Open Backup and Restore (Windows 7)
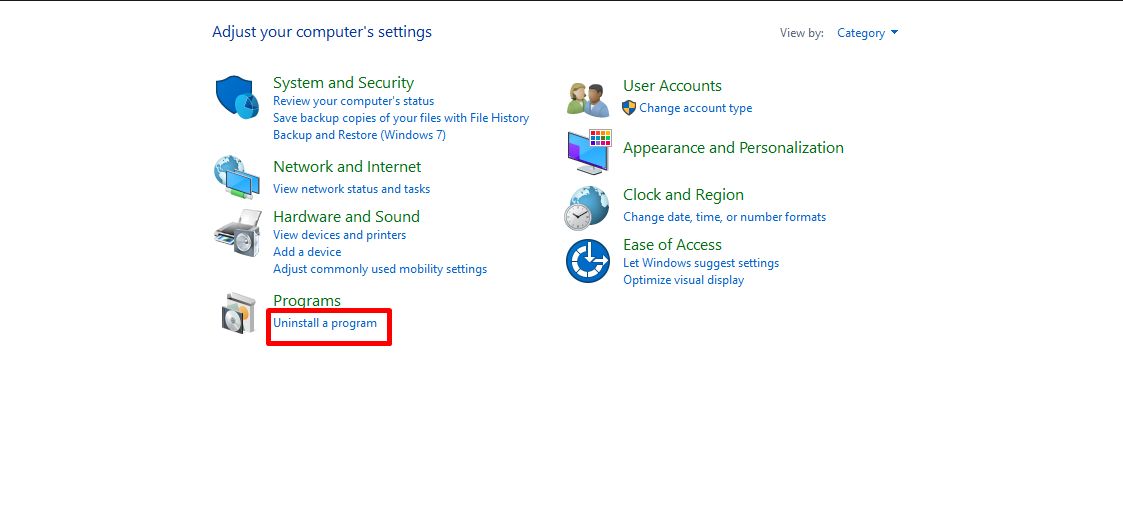 tap(359, 135)
